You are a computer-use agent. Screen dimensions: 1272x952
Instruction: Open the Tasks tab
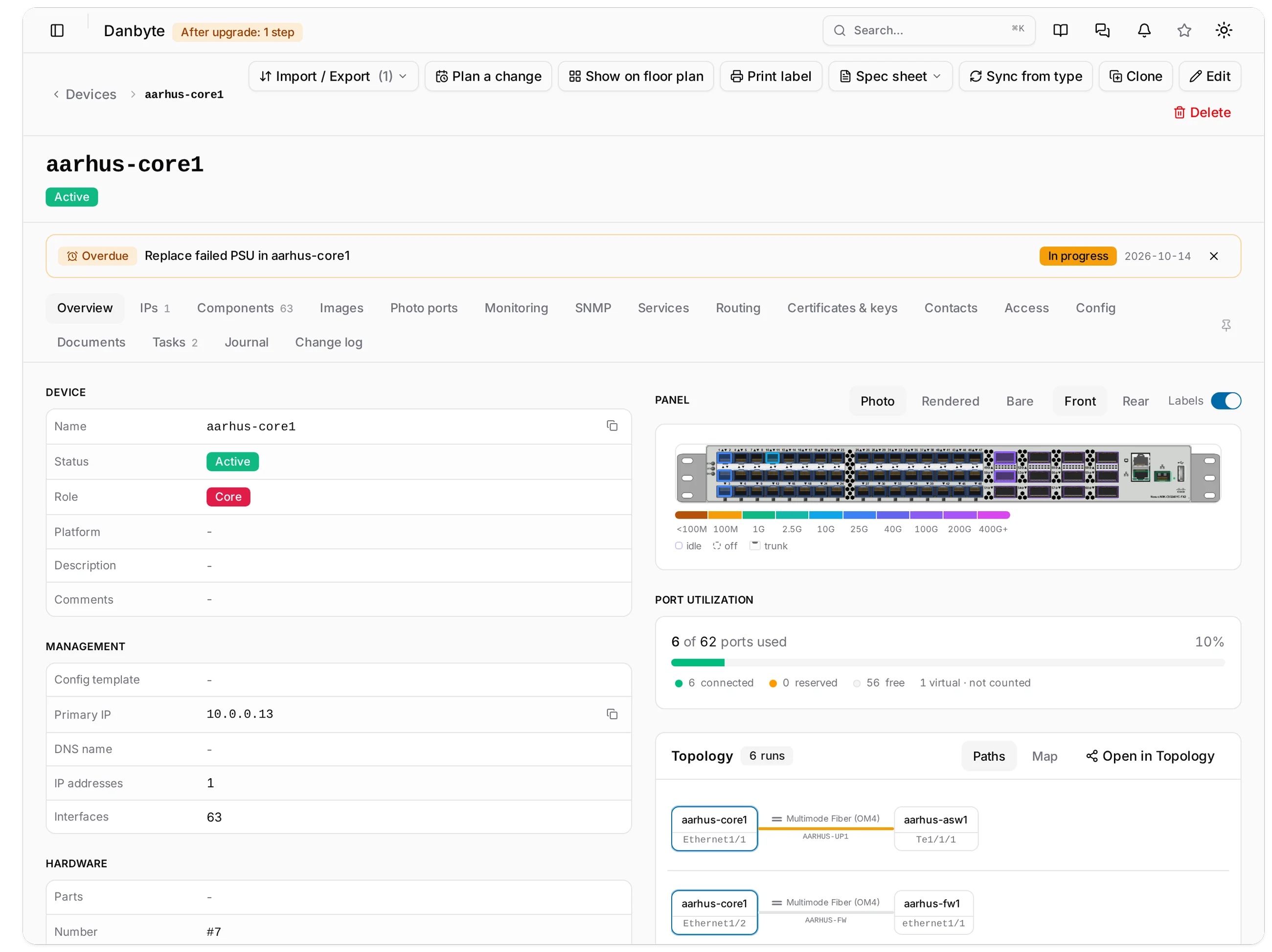(x=175, y=342)
